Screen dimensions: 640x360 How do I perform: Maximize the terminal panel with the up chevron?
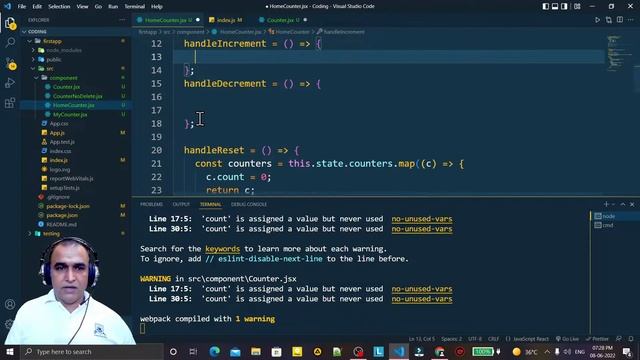tap(623, 204)
